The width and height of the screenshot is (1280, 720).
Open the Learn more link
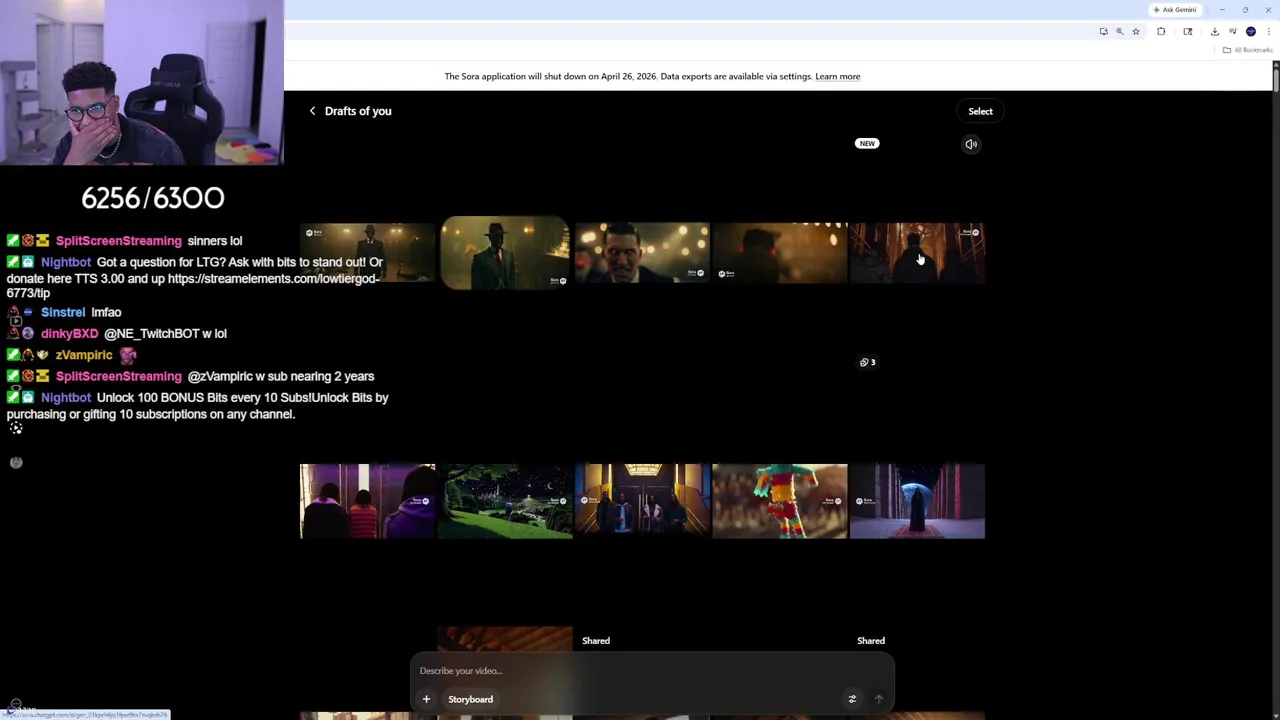pyautogui.click(x=838, y=76)
